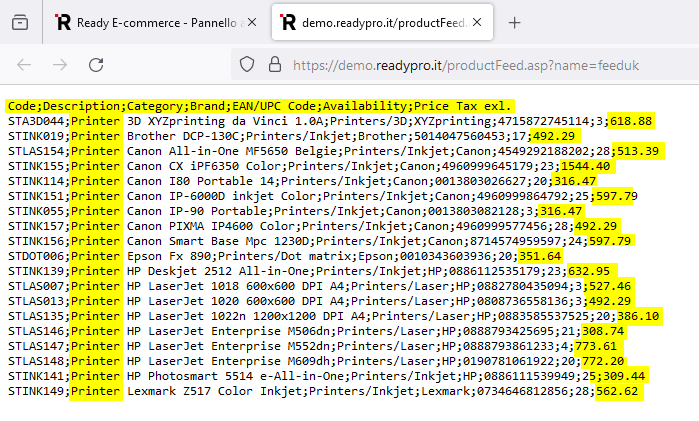
Task: Click EAN code 0734646812856
Action: pyautogui.click(x=522, y=392)
